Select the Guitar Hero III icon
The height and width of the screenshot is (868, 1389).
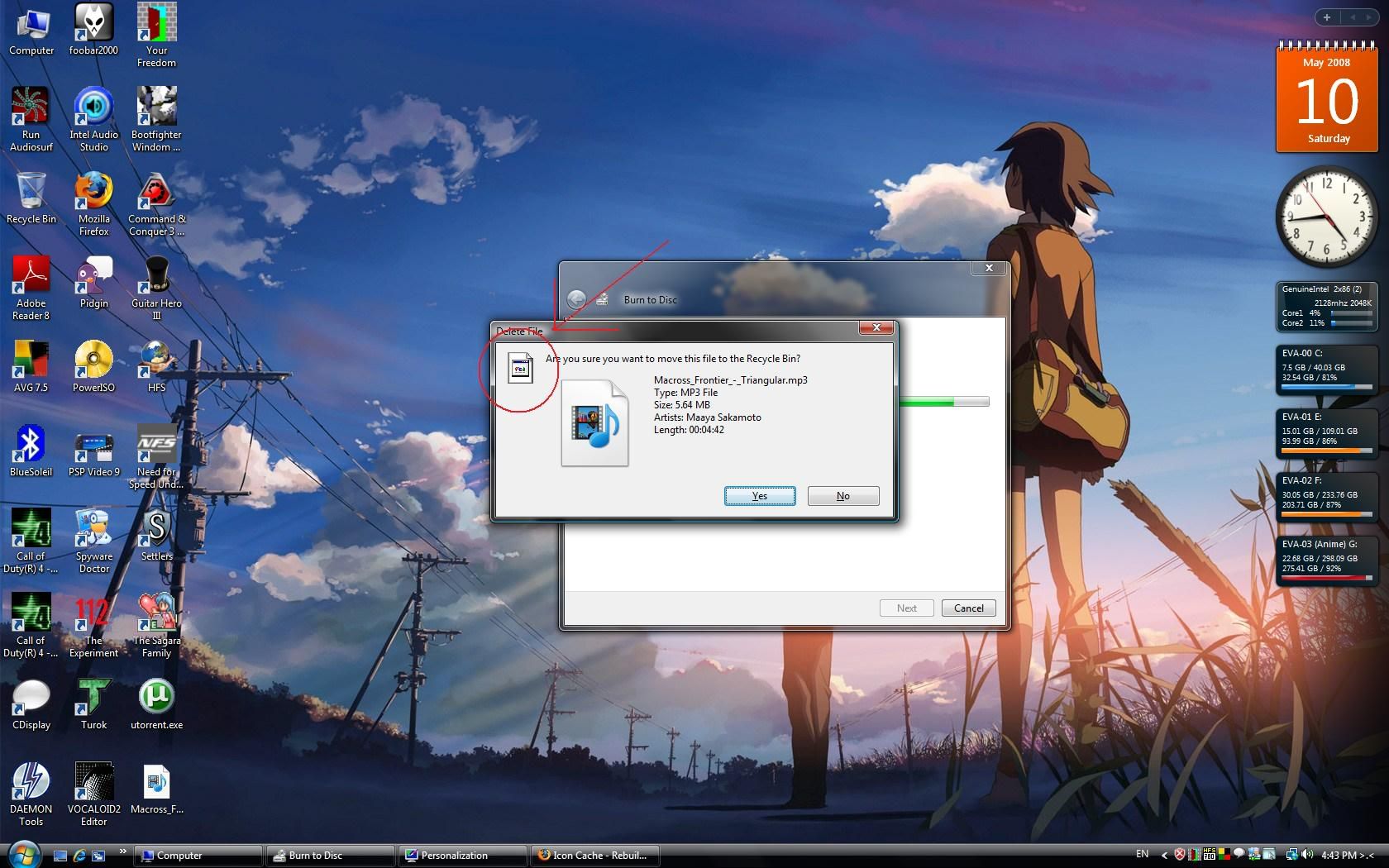pos(156,289)
